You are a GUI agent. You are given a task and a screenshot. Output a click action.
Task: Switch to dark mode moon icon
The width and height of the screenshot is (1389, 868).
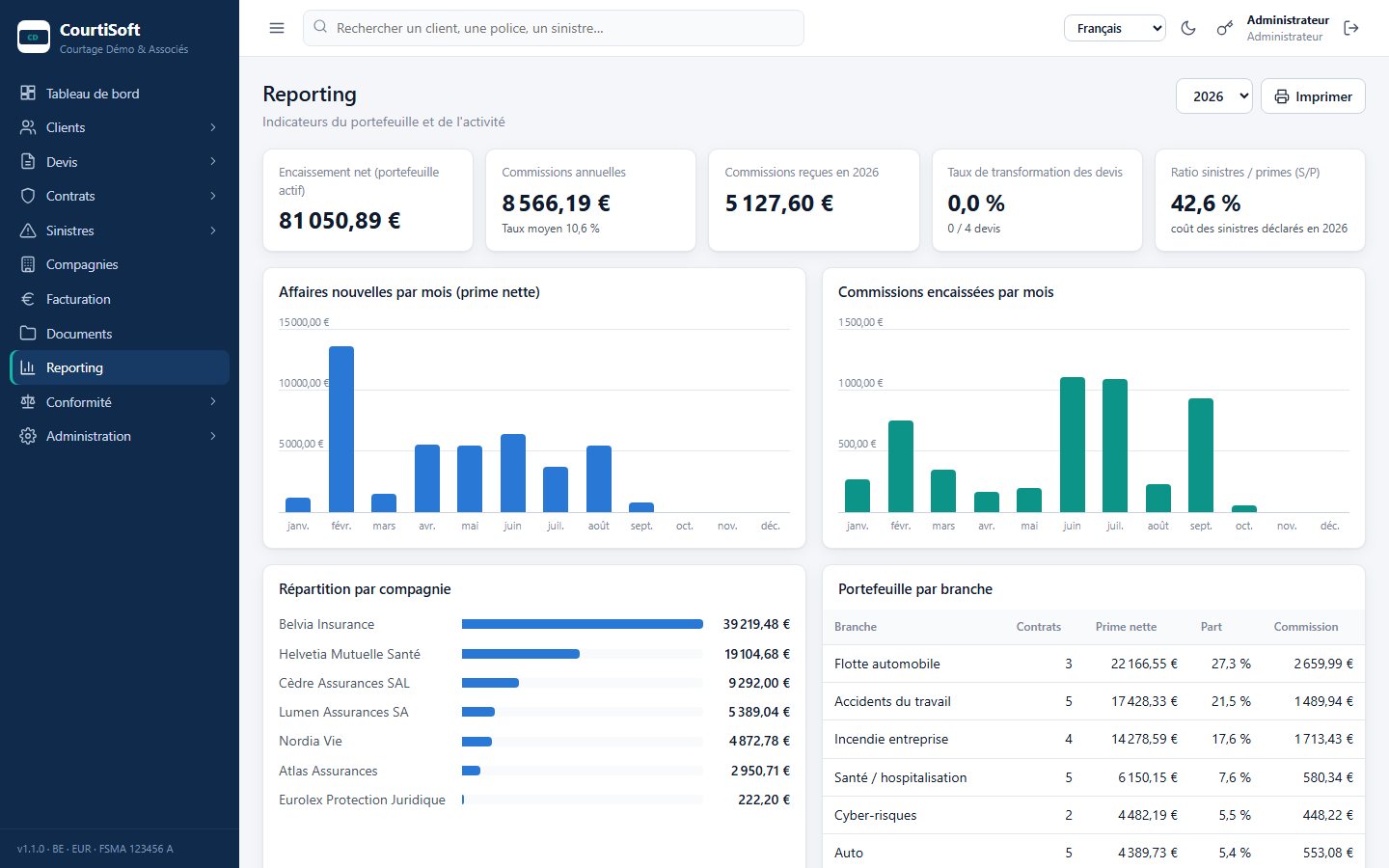point(1188,28)
